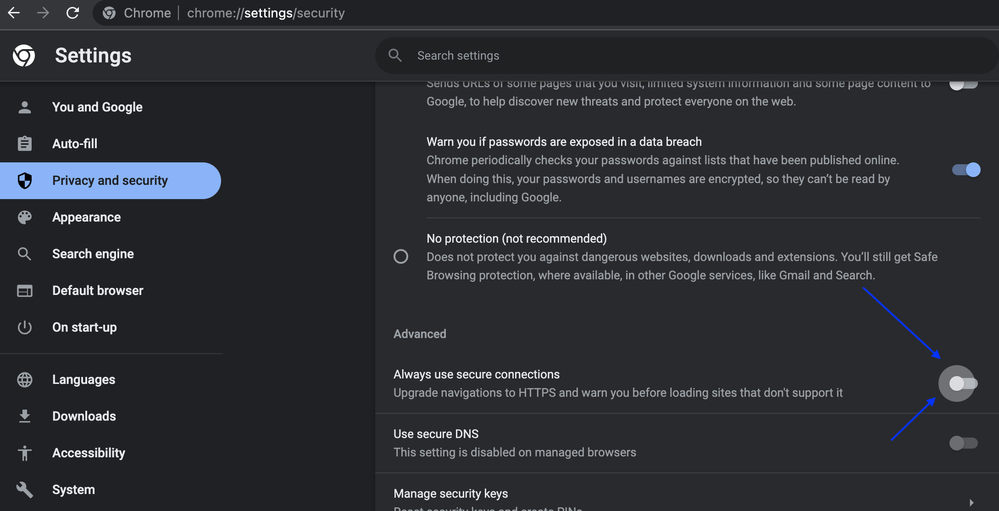Disable password data breach warning toggle
The height and width of the screenshot is (511, 999).
pyautogui.click(x=966, y=170)
